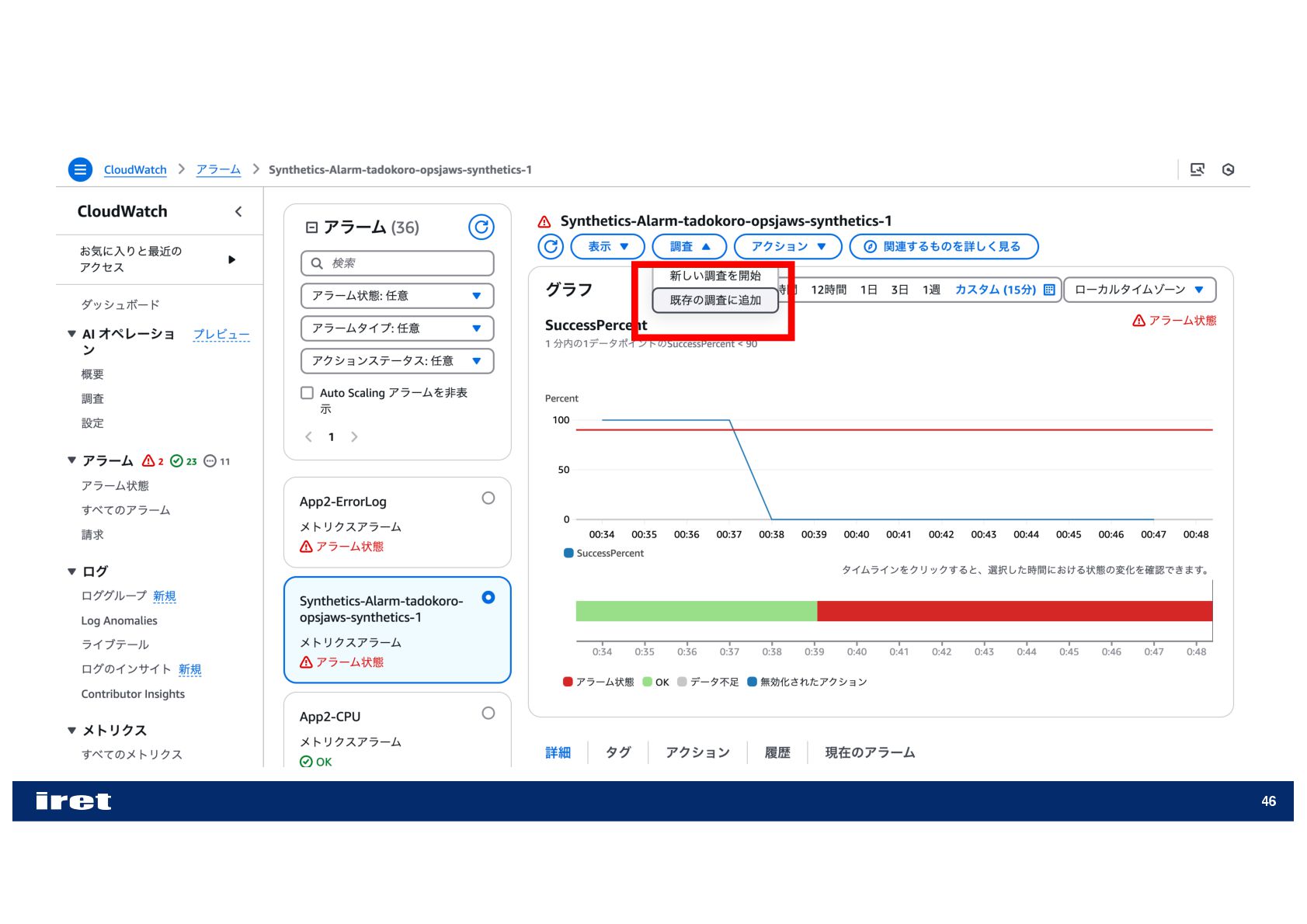
Task: Collapse the alarm list panel icon
Action: [x=311, y=228]
